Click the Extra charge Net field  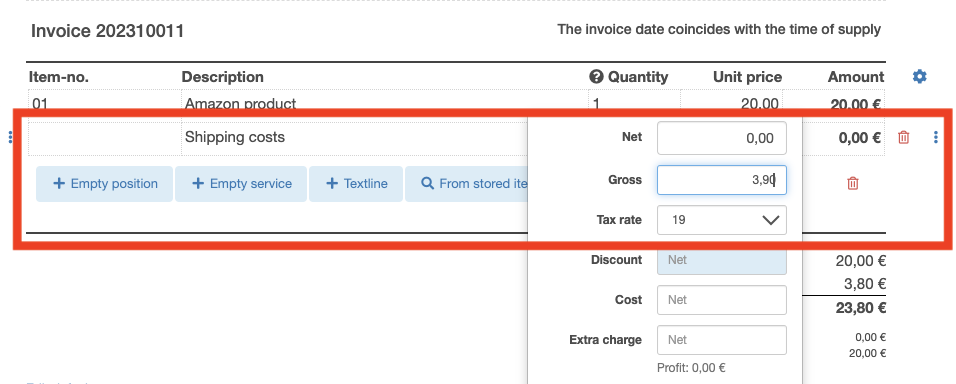point(722,340)
